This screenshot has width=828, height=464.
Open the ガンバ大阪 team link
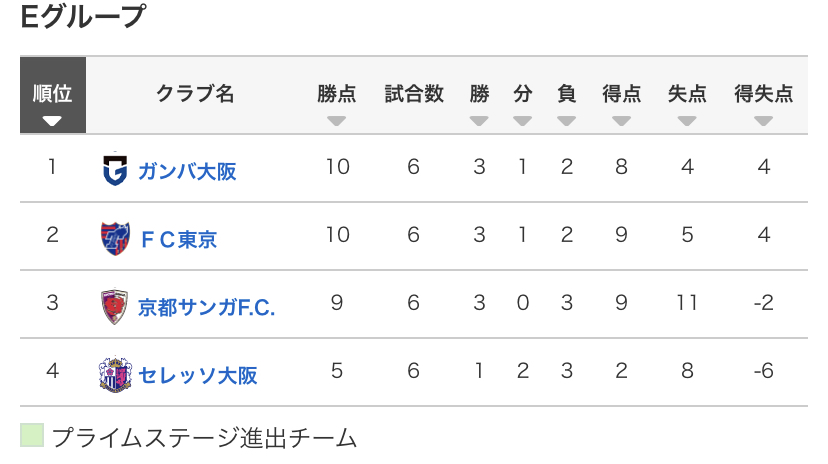click(x=187, y=171)
